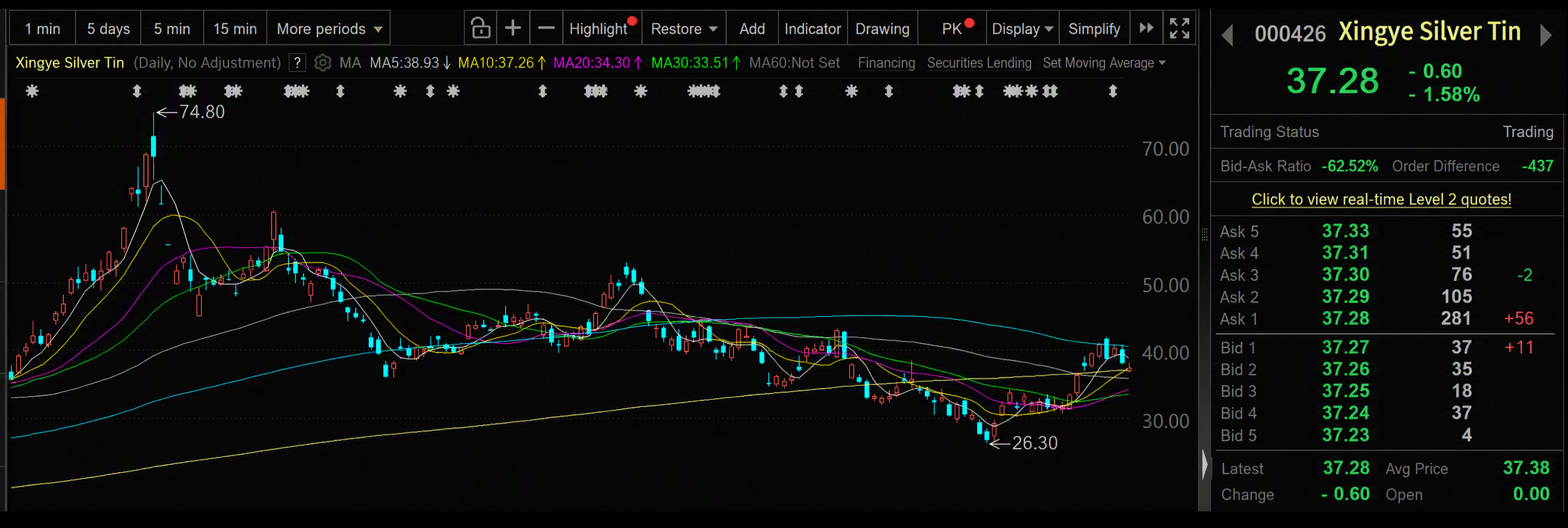Viewport: 1568px width, 528px height.
Task: Open the More periods dropdown
Action: click(329, 29)
